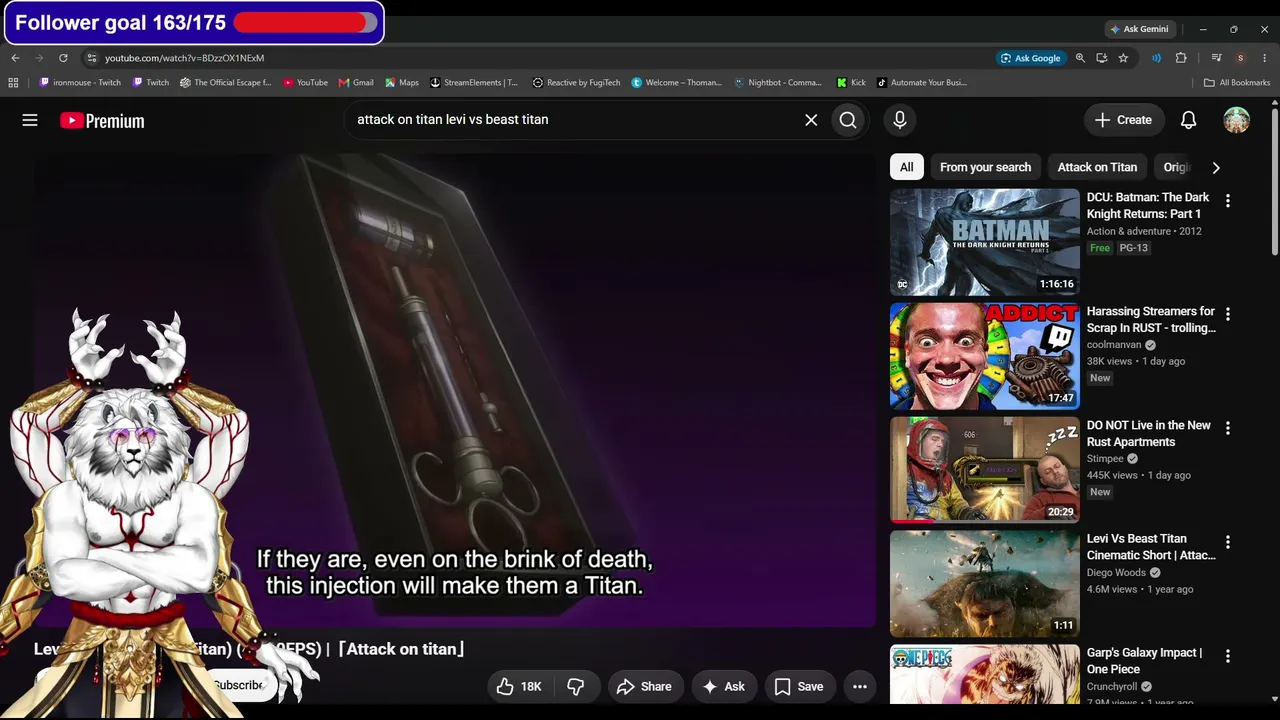Open the All Bookmarks folder
1280x720 pixels.
pos(1237,83)
